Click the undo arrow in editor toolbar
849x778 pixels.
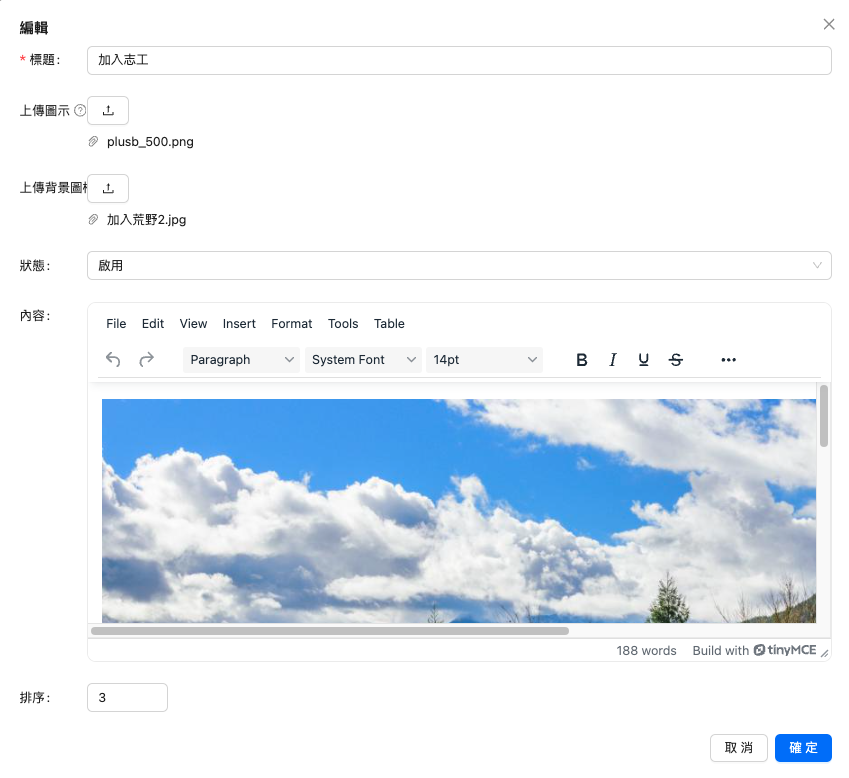coord(113,360)
